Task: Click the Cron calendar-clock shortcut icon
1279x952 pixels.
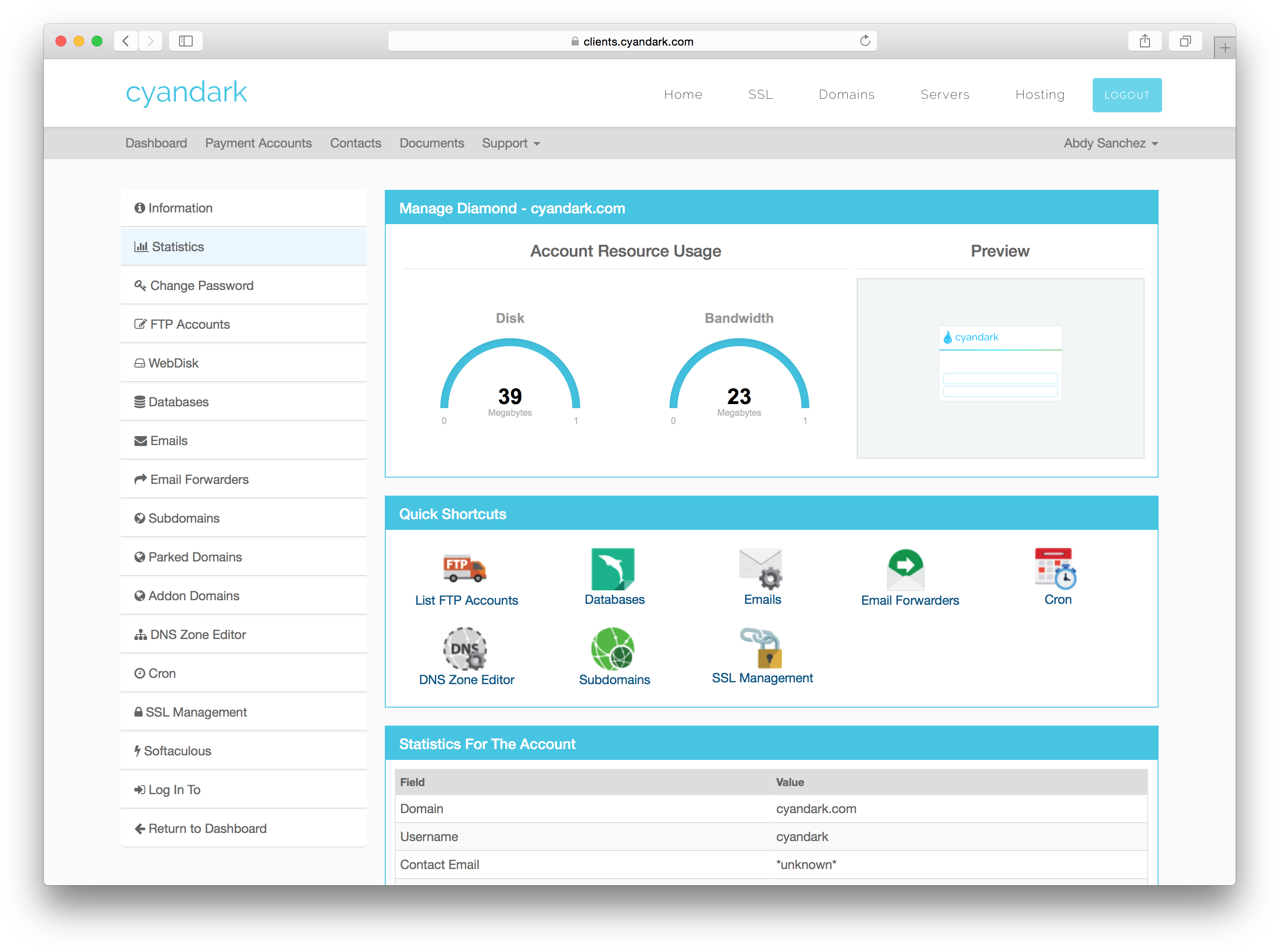Action: coord(1055,568)
